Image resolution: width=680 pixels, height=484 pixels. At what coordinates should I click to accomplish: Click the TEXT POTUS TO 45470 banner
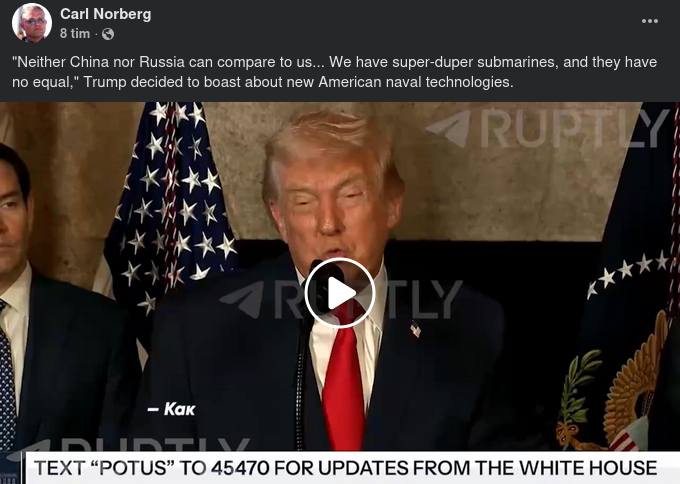[x=345, y=468]
